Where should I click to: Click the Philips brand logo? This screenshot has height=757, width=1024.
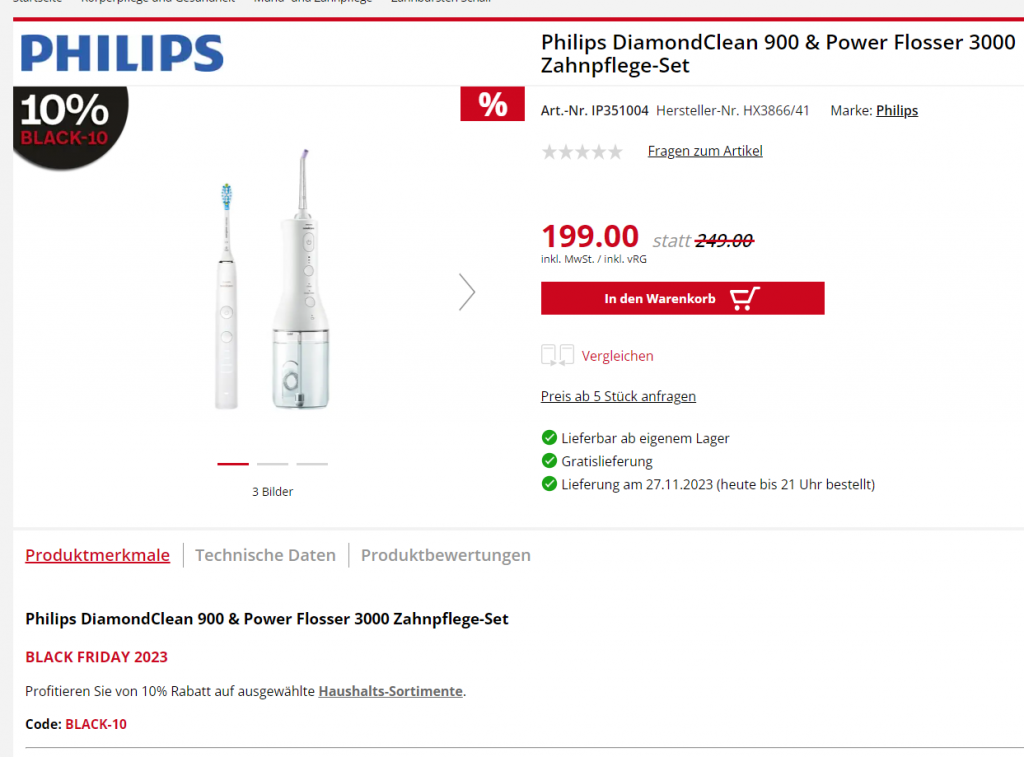coord(122,54)
